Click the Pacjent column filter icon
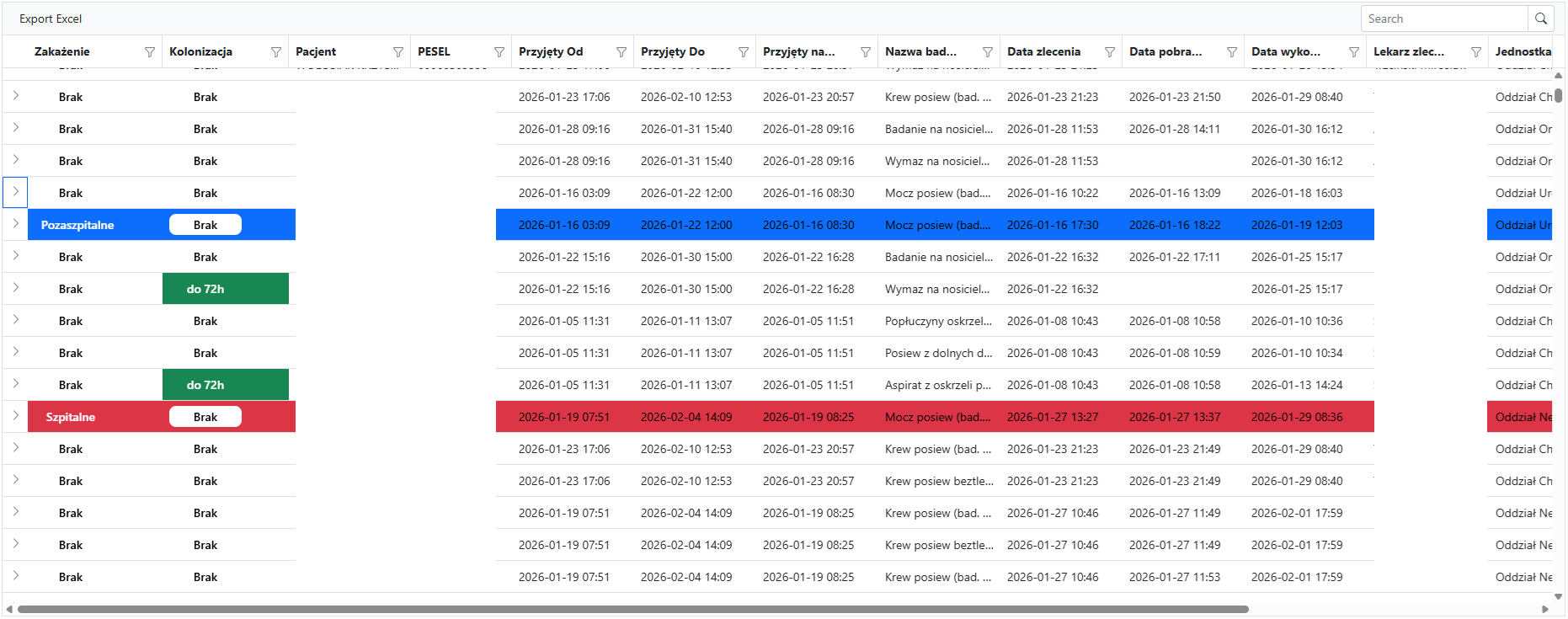 coord(398,52)
